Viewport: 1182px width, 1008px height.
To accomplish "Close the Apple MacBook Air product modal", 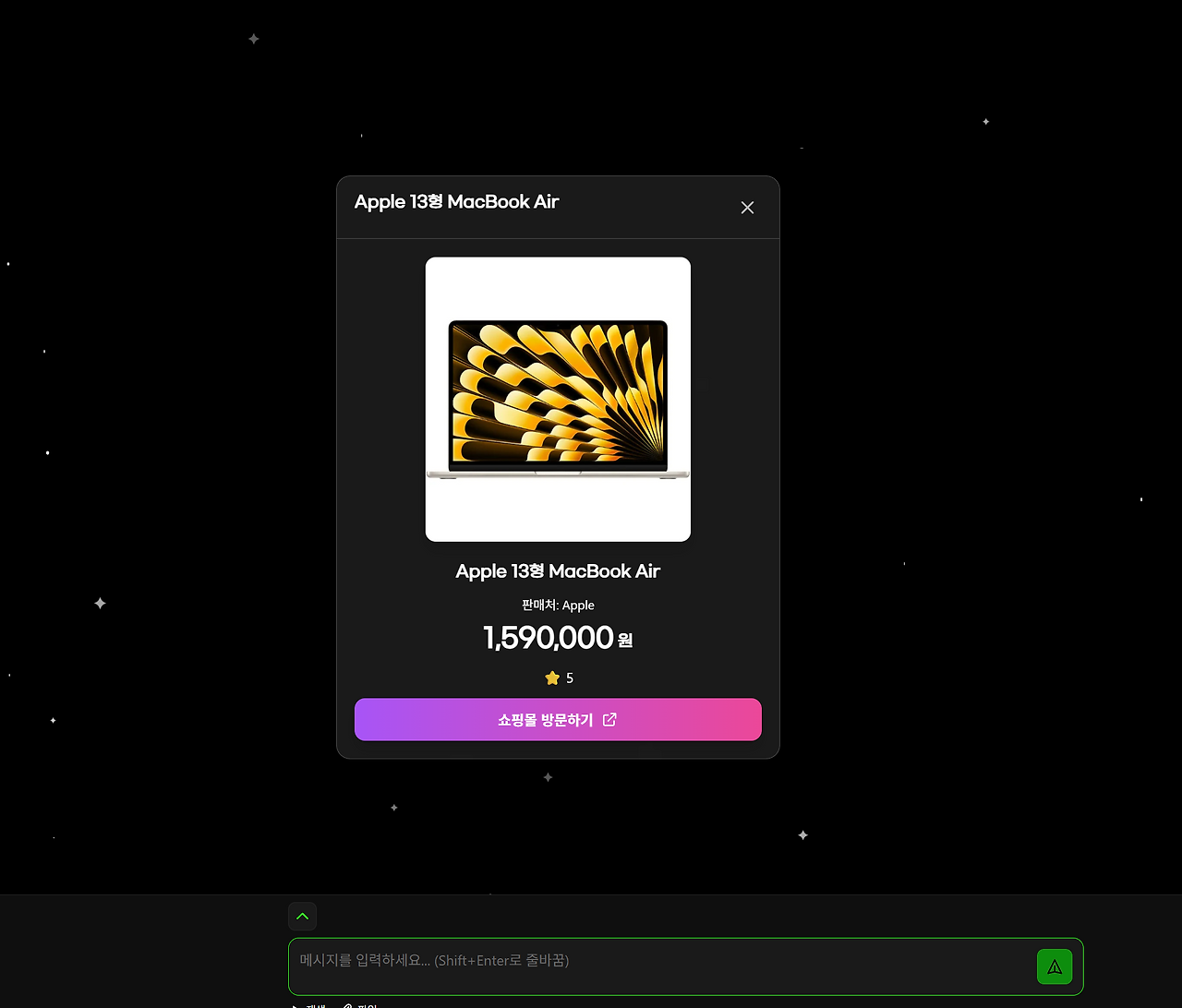I will pos(747,208).
